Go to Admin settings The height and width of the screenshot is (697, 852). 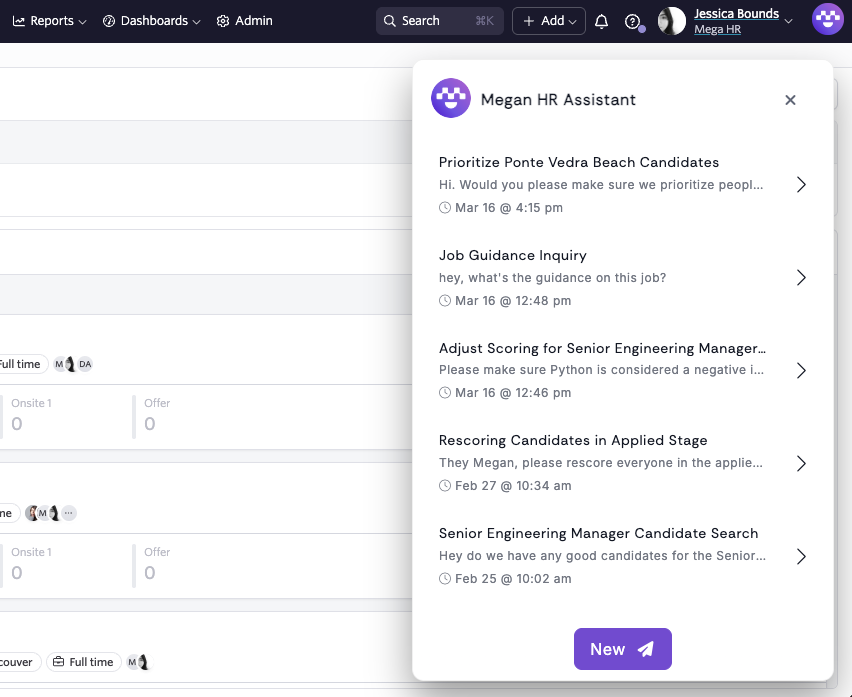pos(244,21)
